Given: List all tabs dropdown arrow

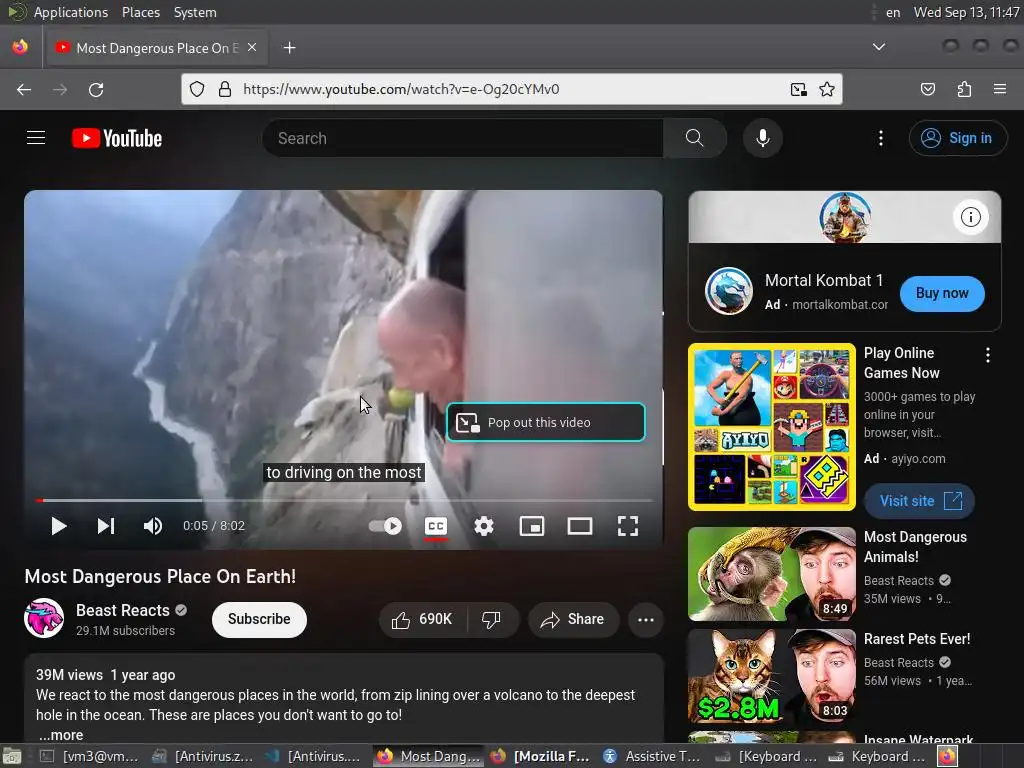Looking at the screenshot, I should click(879, 47).
